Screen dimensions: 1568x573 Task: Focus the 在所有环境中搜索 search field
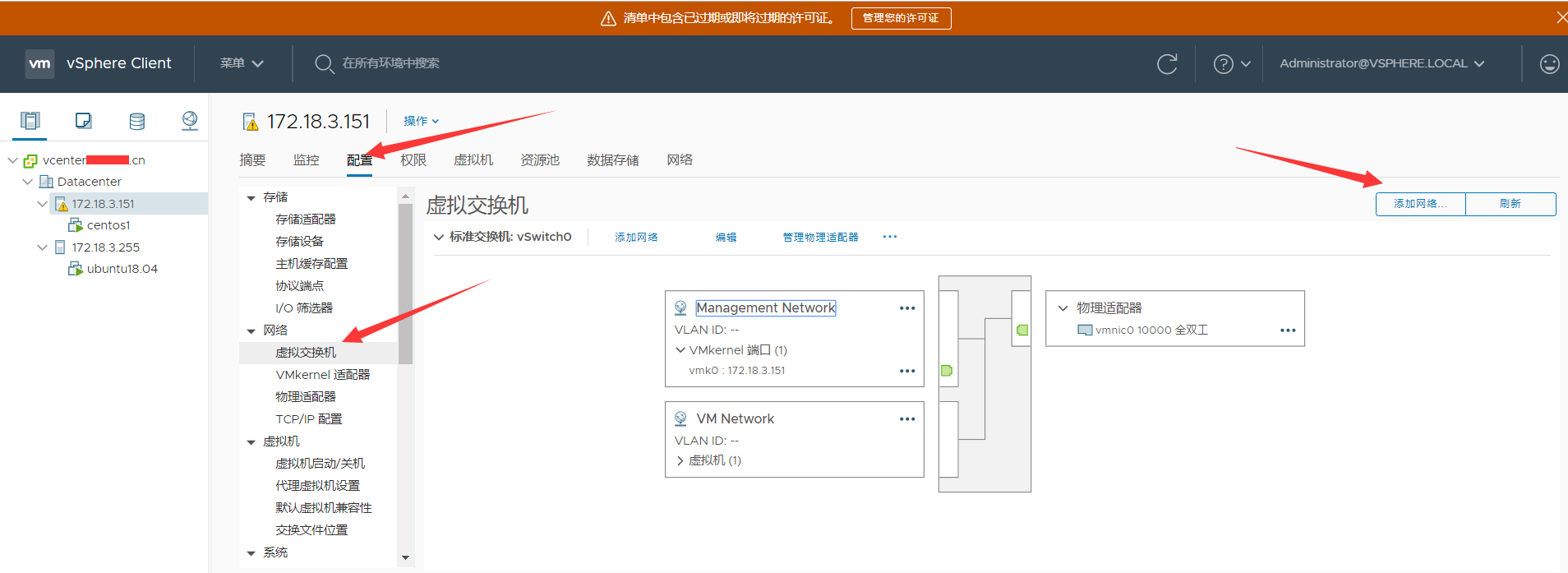coord(391,63)
